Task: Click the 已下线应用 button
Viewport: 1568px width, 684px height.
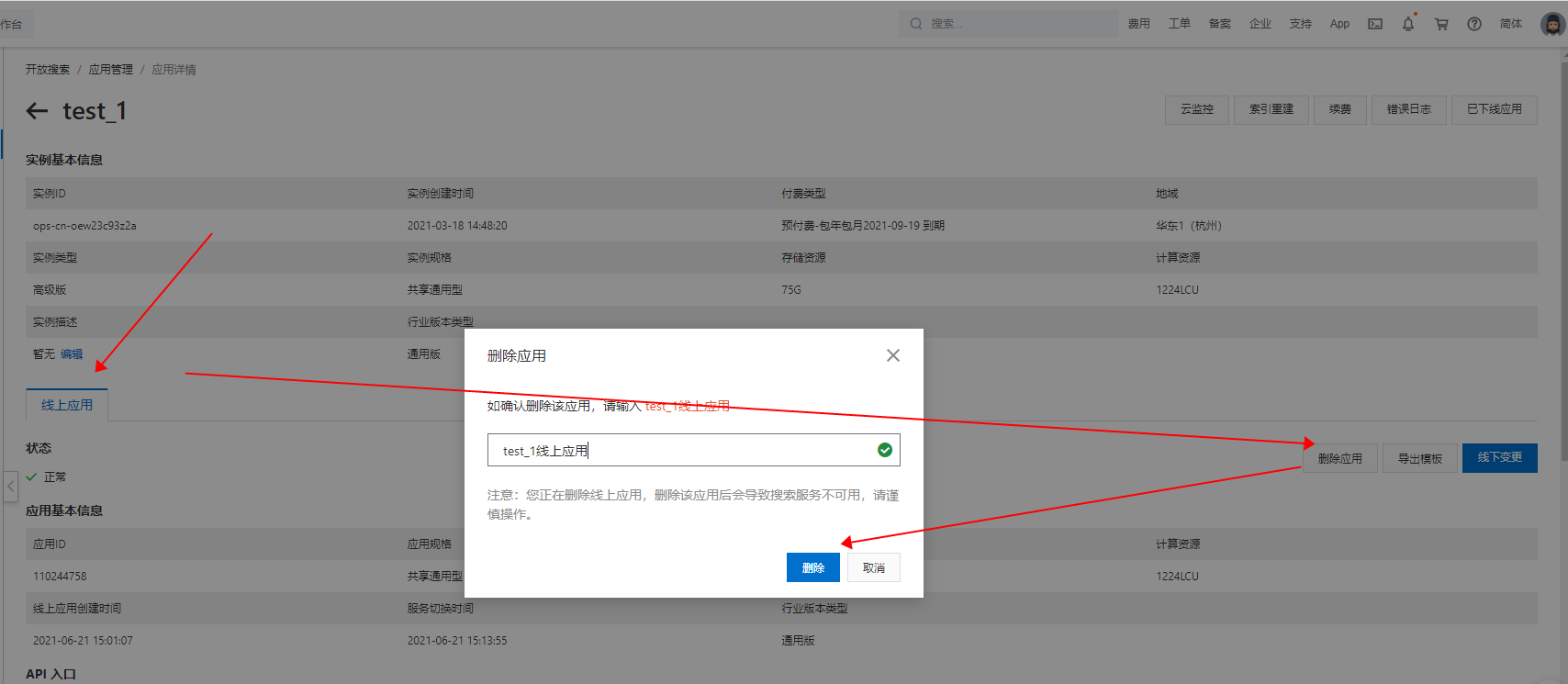Action: pos(1495,109)
